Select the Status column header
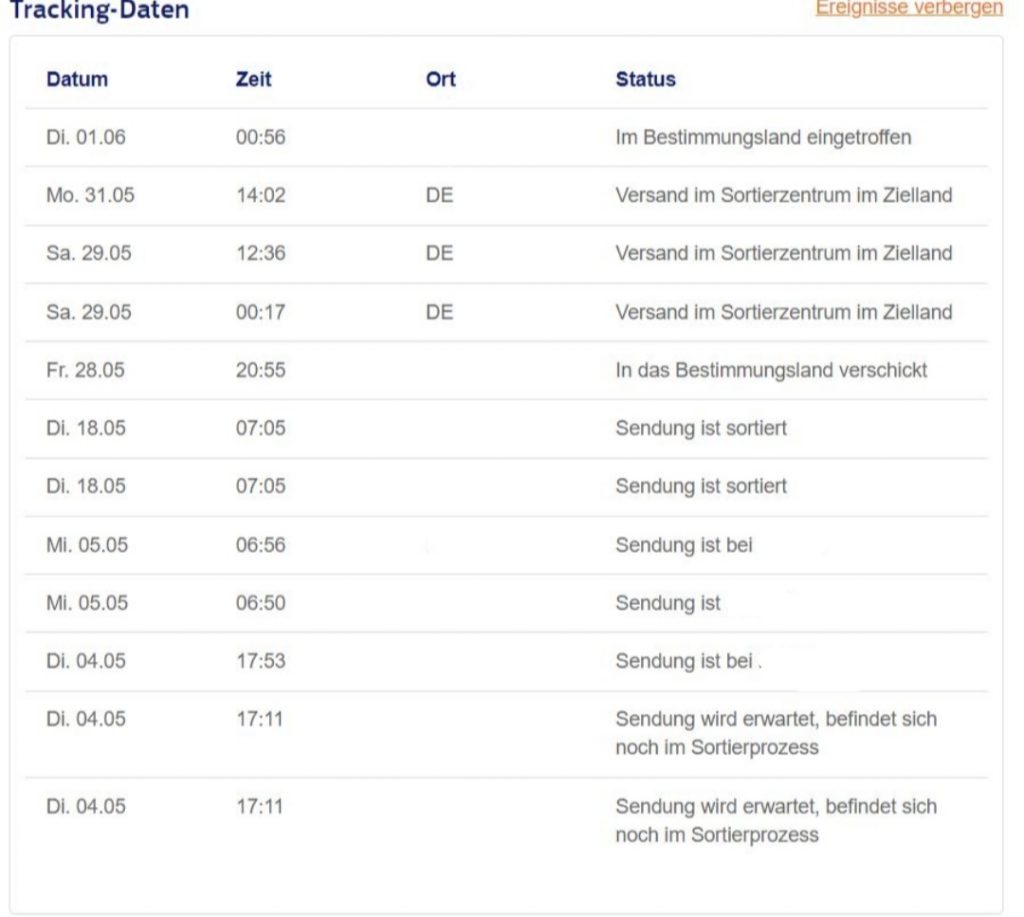This screenshot has height=917, width=1024. [645, 79]
